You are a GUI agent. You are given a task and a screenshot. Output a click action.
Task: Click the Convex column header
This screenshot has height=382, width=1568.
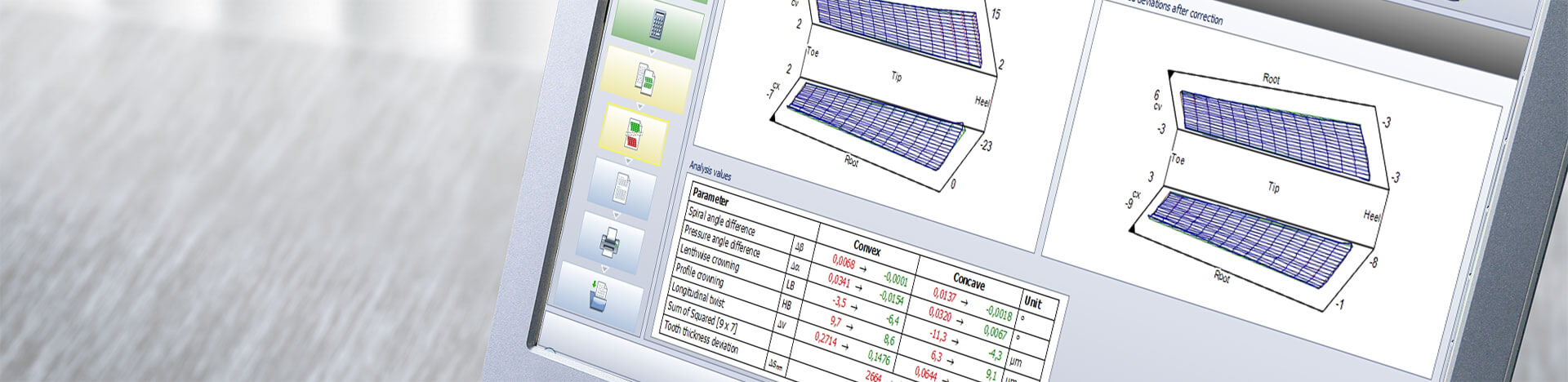[x=866, y=247]
